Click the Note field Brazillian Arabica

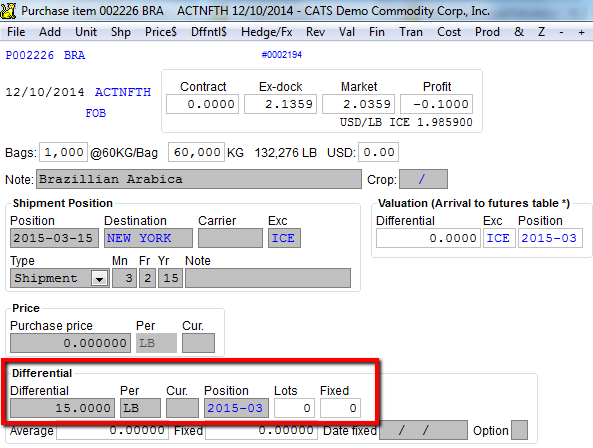tap(199, 179)
